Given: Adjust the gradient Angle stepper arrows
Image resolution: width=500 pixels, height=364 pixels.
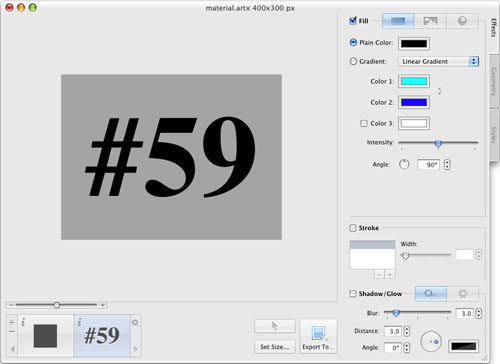Looking at the screenshot, I should point(447,165).
